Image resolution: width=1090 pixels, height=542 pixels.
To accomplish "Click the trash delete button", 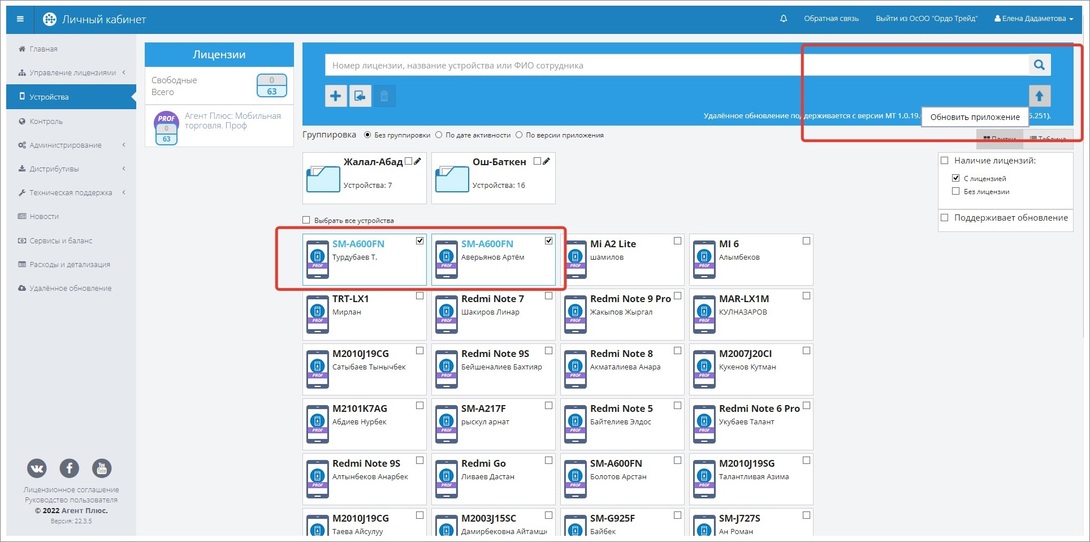I will [x=384, y=97].
